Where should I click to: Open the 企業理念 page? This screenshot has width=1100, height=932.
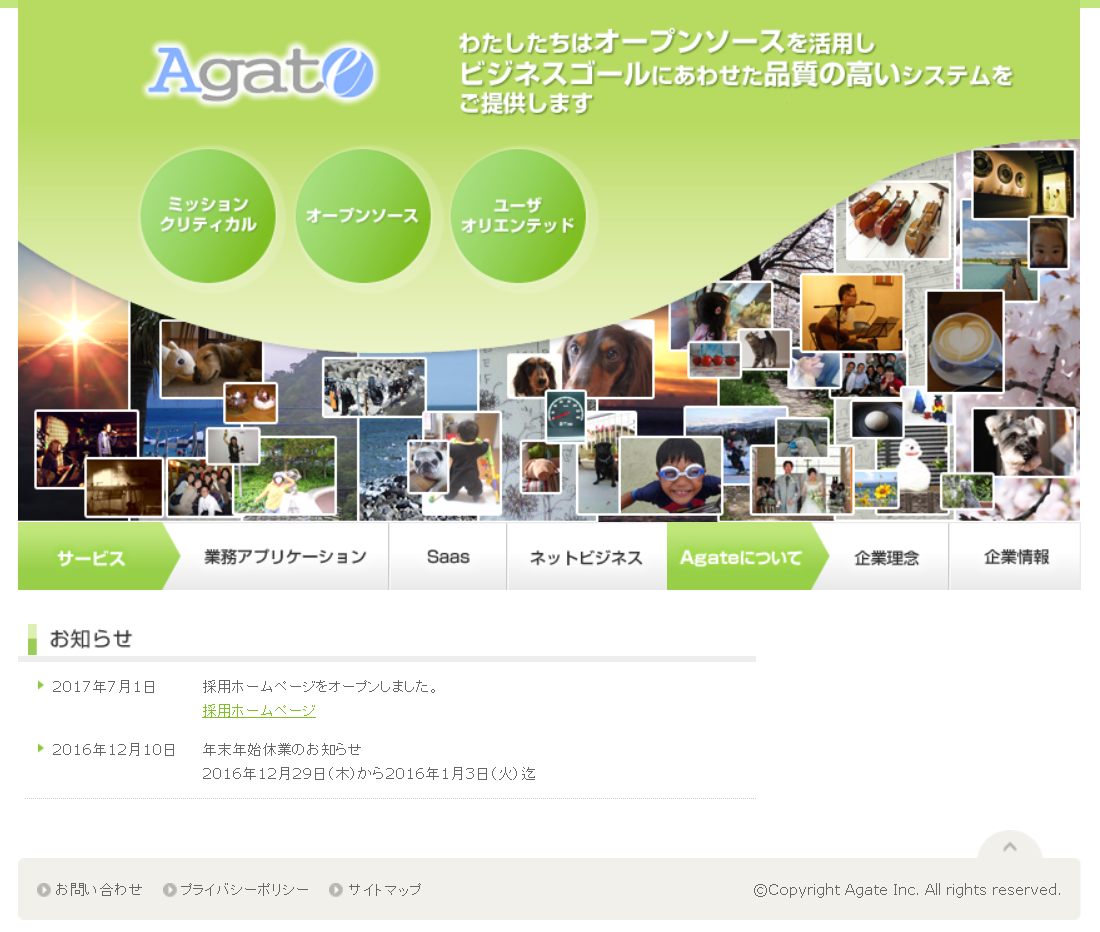[x=887, y=557]
